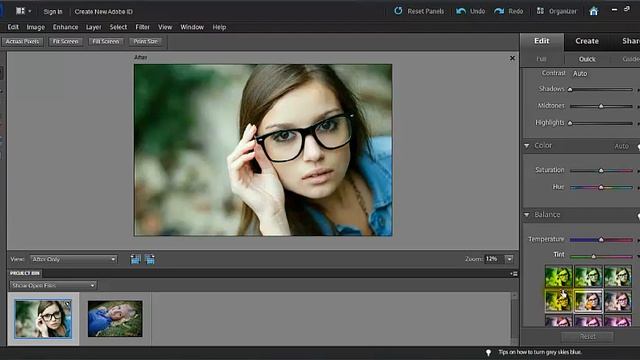The image size is (640, 360).
Task: Click the Project Bin vertical scrollbar
Action: point(515,318)
